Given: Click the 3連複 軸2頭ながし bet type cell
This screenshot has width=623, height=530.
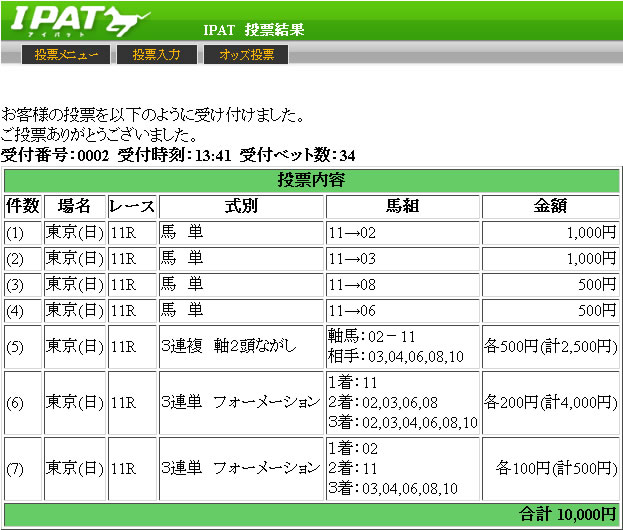Looking at the screenshot, I should pos(241,347).
